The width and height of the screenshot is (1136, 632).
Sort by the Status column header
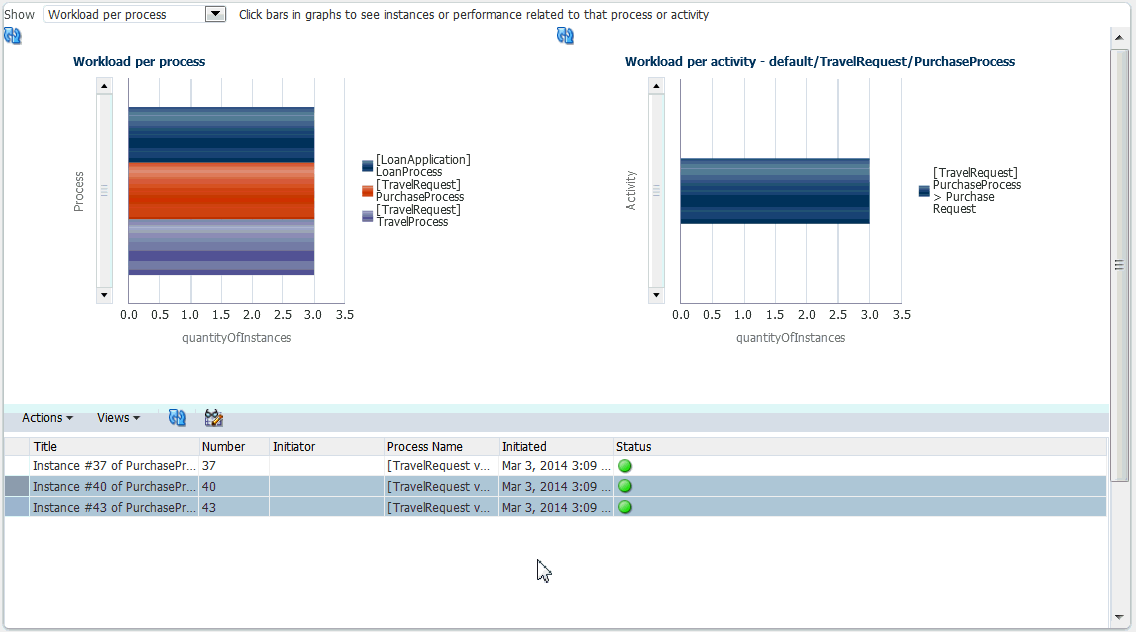coord(859,446)
